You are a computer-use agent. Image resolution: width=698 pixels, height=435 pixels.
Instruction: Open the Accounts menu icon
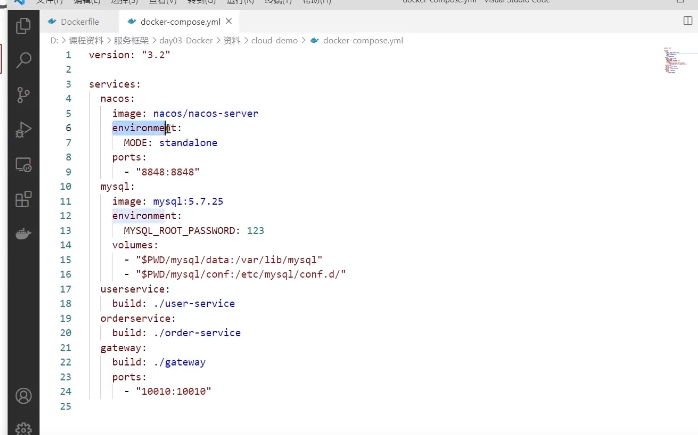(x=24, y=396)
